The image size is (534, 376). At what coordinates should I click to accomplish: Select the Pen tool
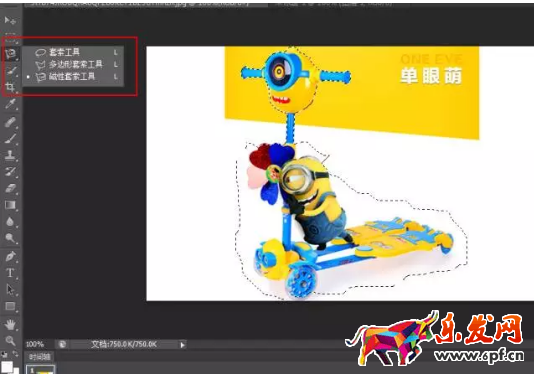pos(10,256)
